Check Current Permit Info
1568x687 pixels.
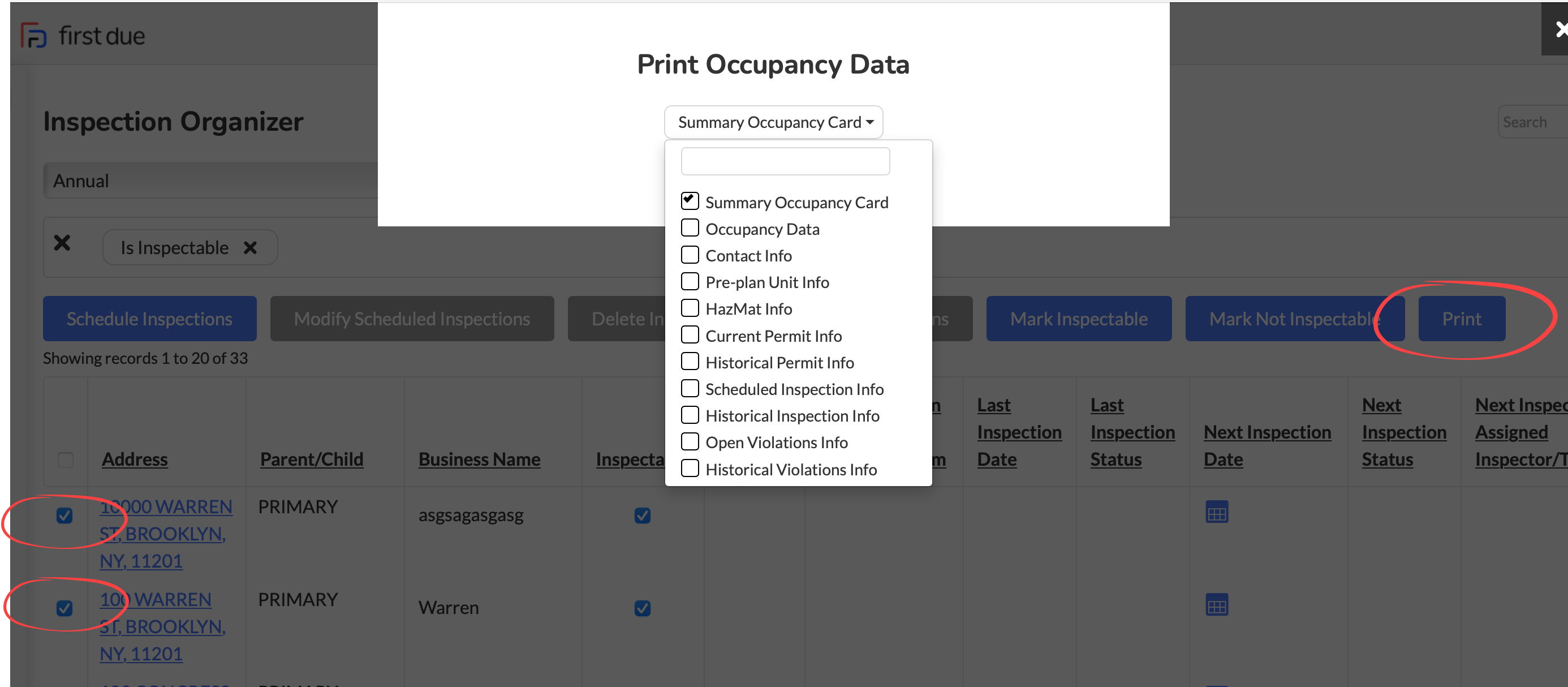(x=690, y=335)
